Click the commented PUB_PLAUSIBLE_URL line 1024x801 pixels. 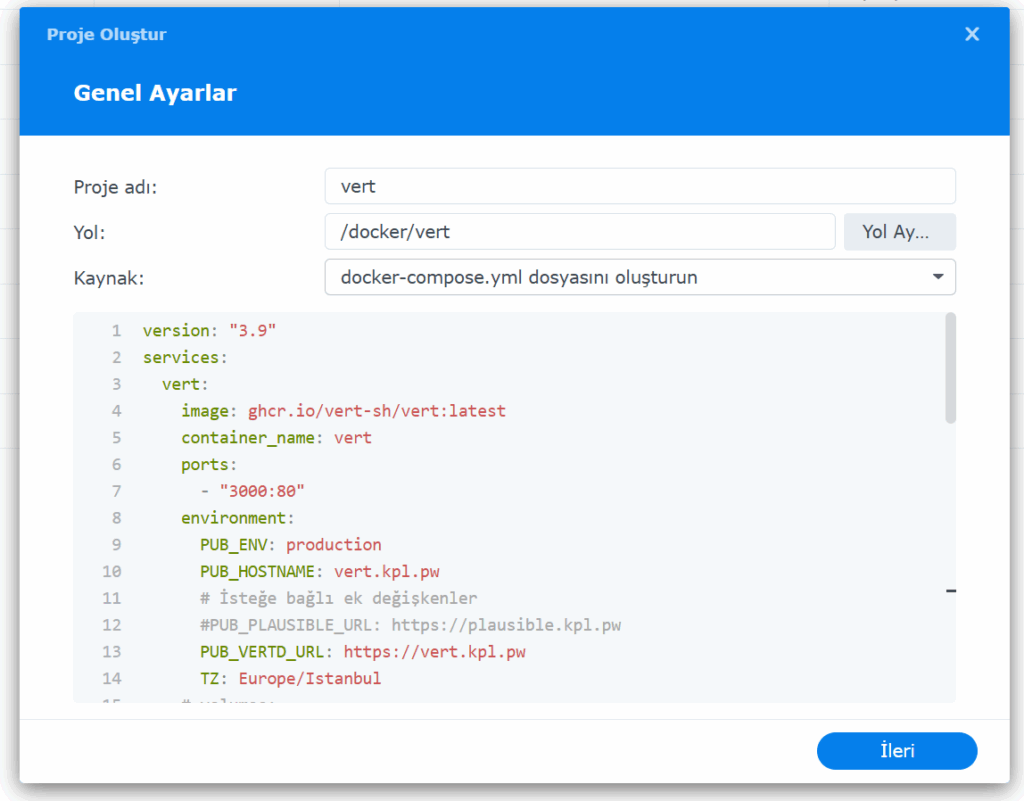click(410, 625)
